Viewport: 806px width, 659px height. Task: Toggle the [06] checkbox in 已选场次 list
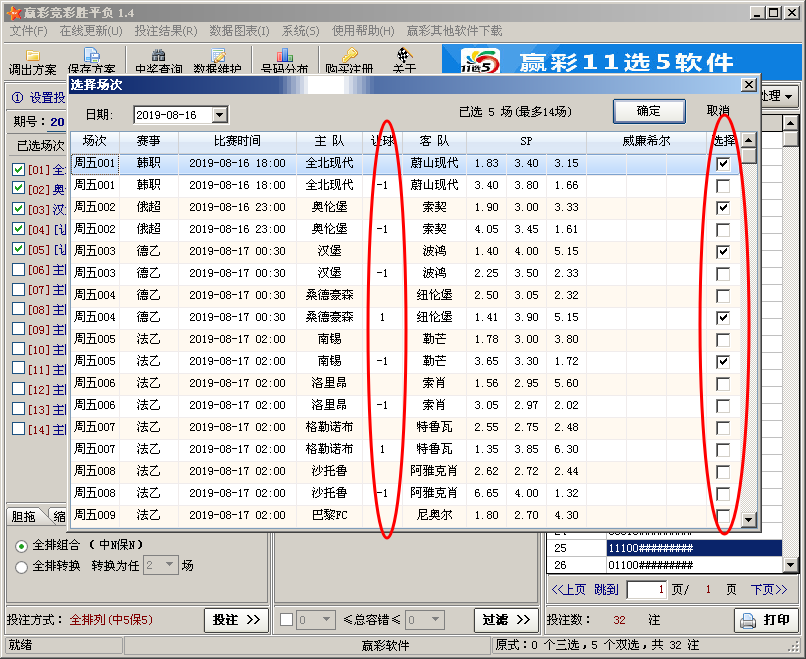19,269
